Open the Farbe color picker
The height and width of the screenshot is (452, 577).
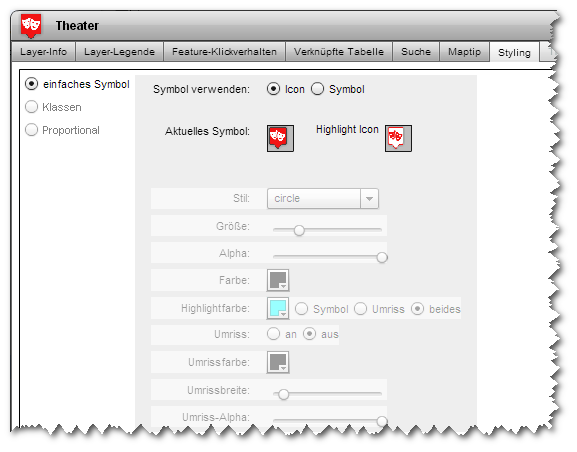click(x=278, y=280)
